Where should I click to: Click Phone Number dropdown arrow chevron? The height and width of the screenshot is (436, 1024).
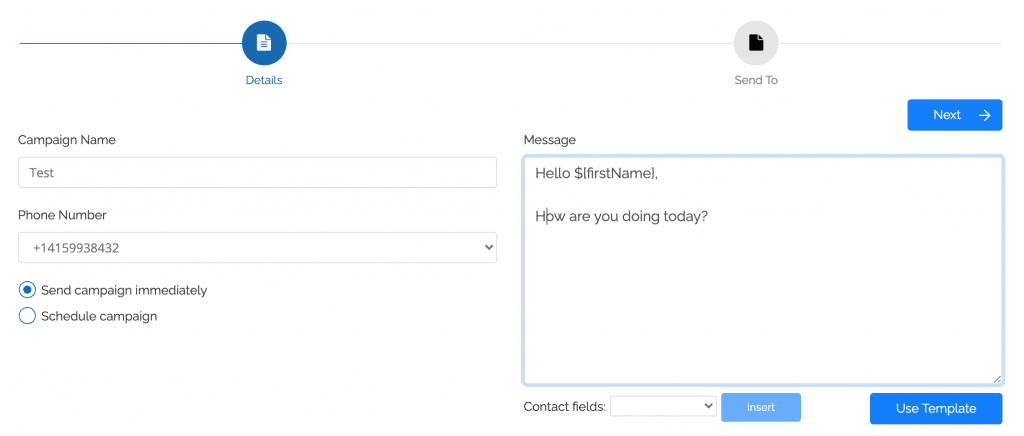[488, 247]
